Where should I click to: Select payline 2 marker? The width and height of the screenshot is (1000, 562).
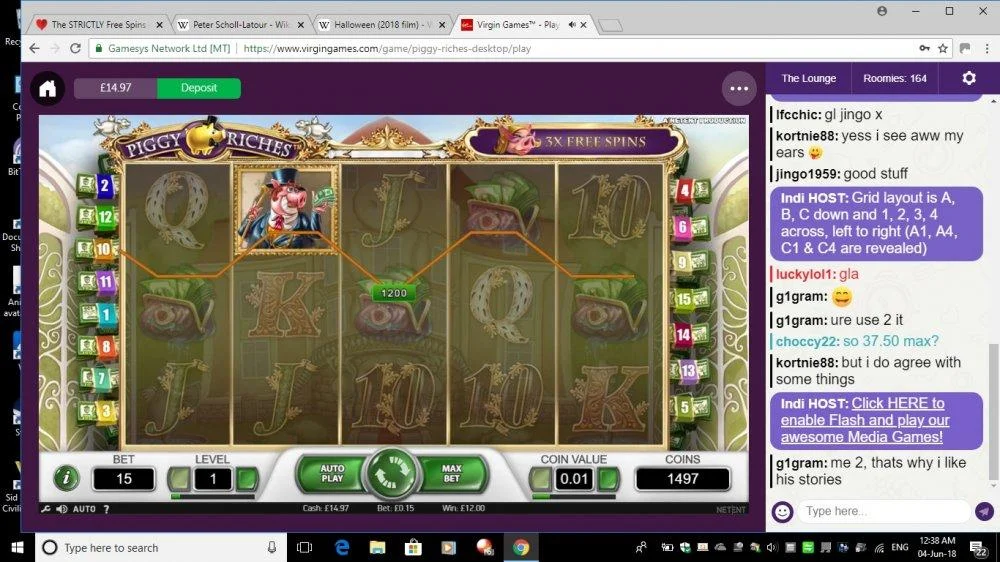(x=97, y=186)
